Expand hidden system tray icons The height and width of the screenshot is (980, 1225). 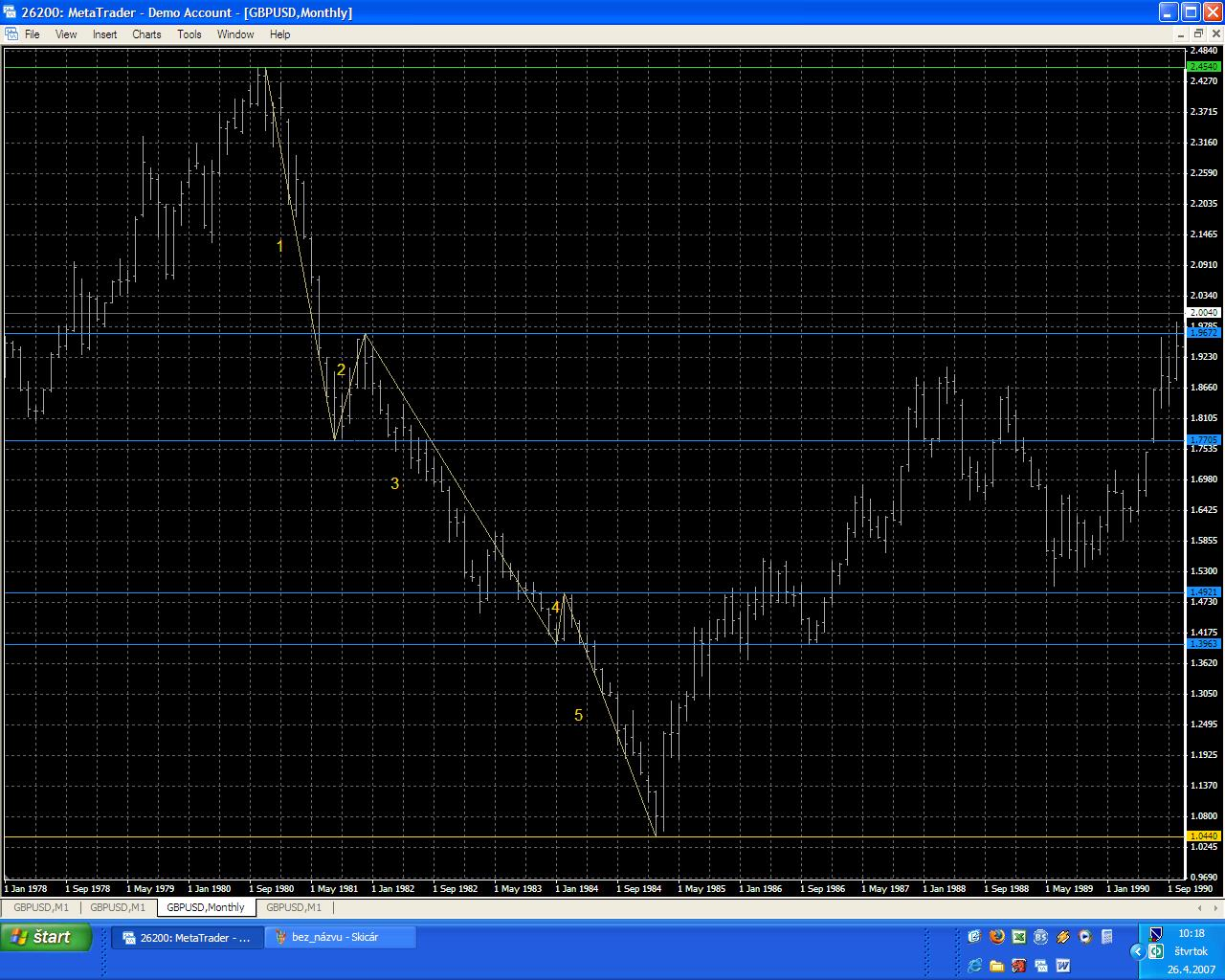coord(1137,951)
